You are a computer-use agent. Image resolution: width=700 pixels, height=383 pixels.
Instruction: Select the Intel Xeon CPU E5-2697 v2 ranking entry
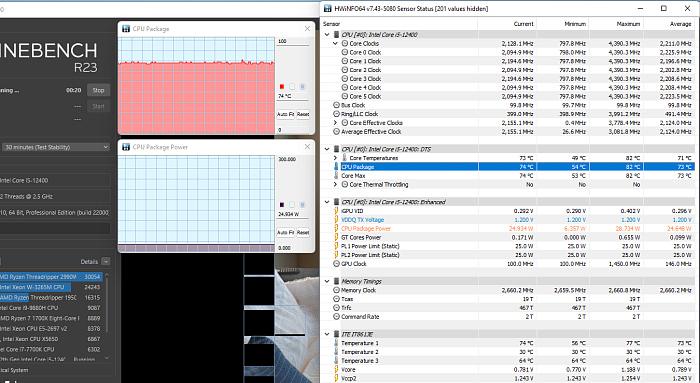tap(51, 329)
